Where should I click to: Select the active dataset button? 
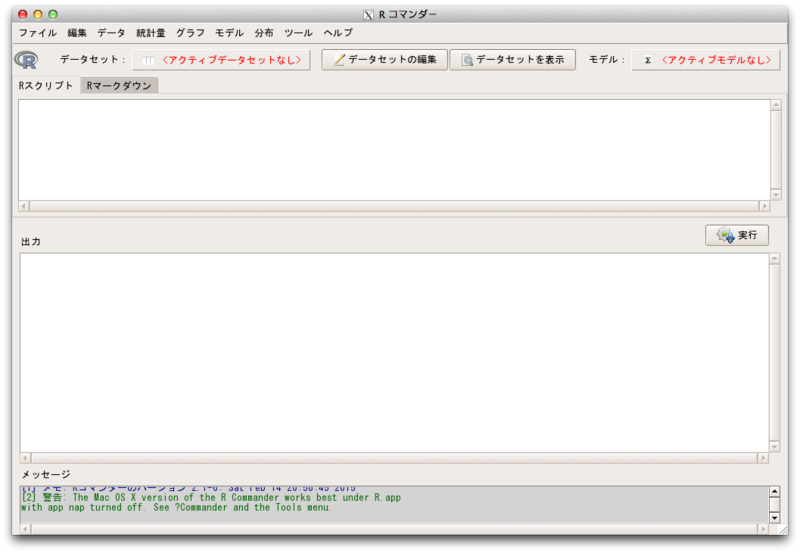tap(221, 60)
